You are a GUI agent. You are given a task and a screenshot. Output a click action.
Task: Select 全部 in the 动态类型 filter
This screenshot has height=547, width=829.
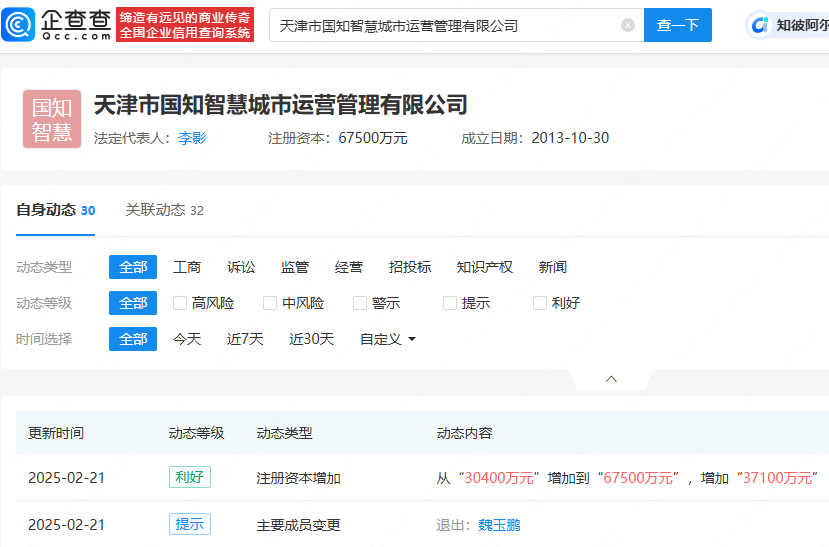click(x=133, y=267)
